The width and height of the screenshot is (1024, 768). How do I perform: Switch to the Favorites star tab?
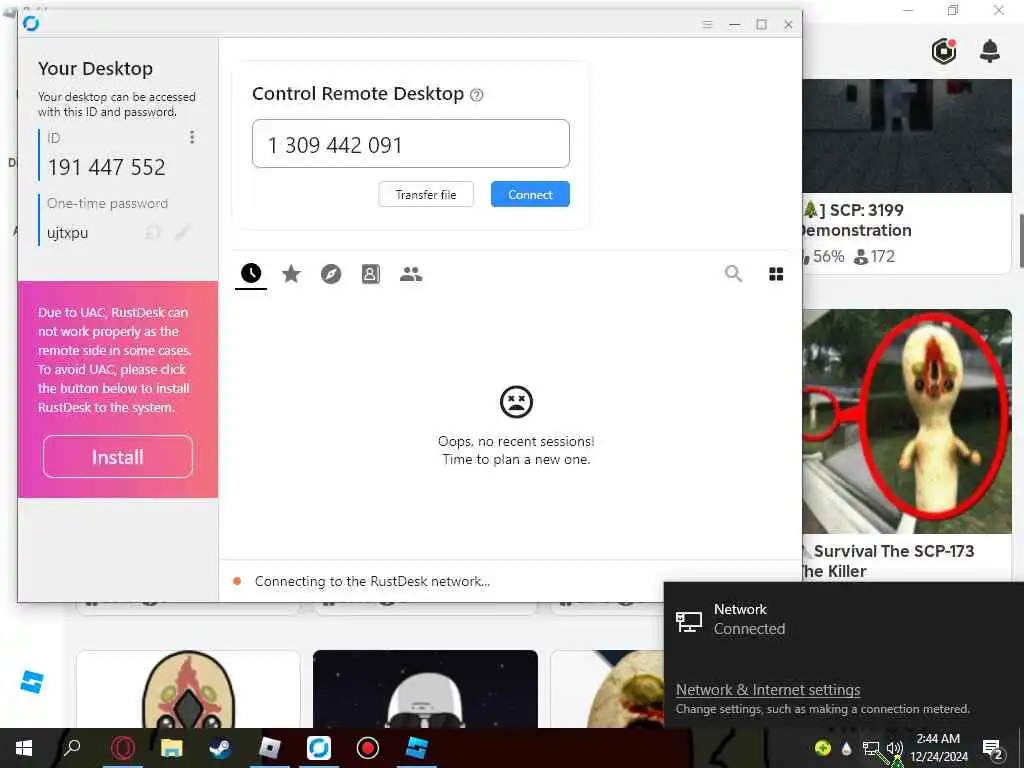point(291,274)
